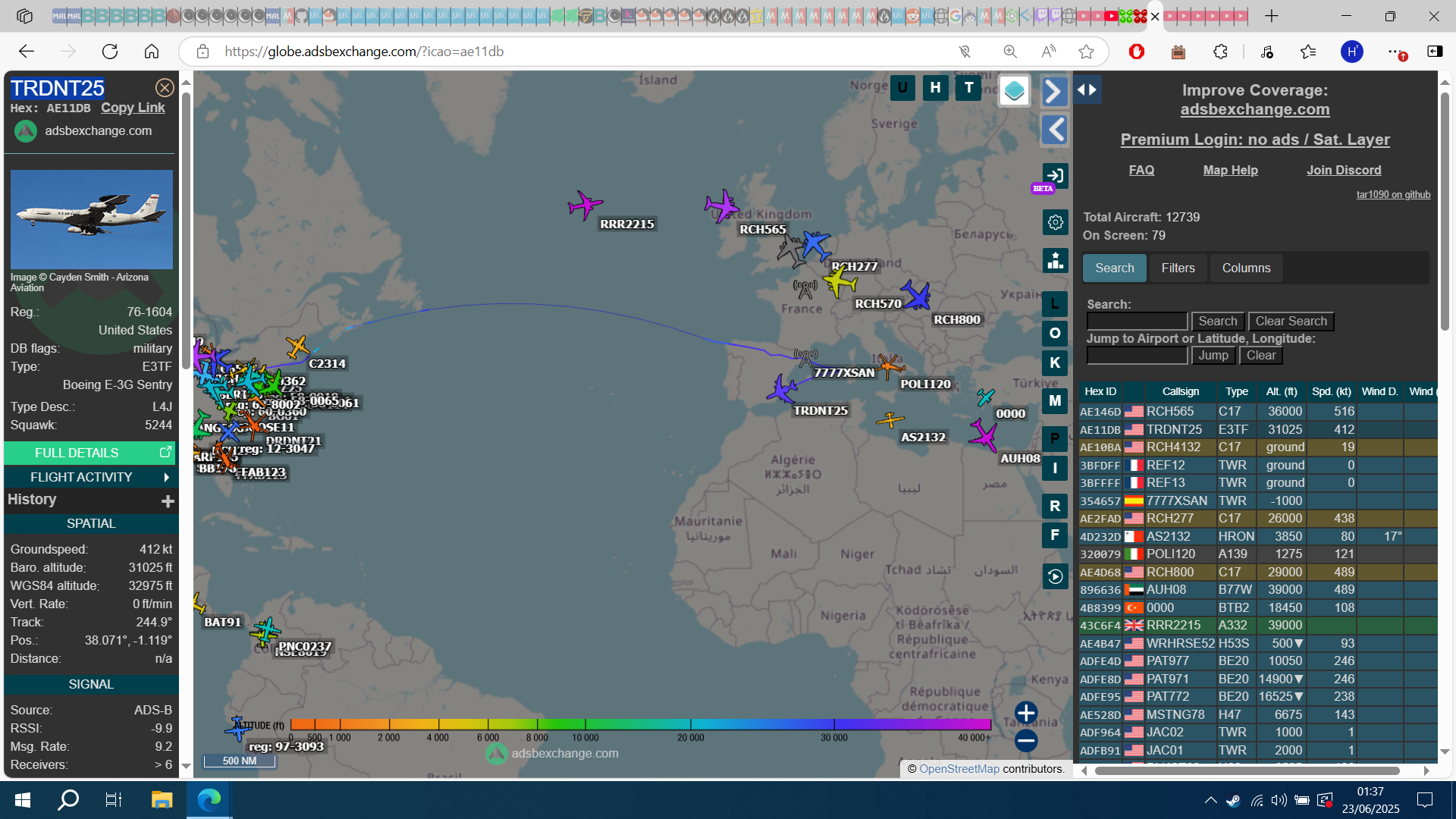Click the RRR2215 aircraft icon on map
1456x819 pixels.
point(584,205)
